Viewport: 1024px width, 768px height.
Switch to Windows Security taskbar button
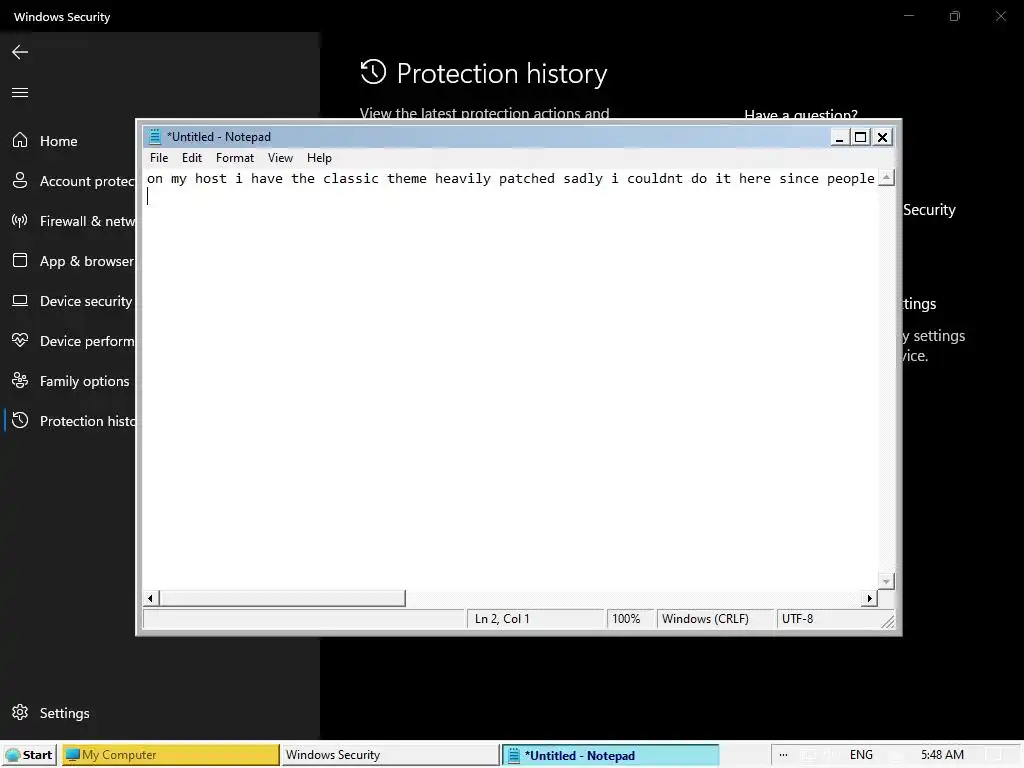390,755
